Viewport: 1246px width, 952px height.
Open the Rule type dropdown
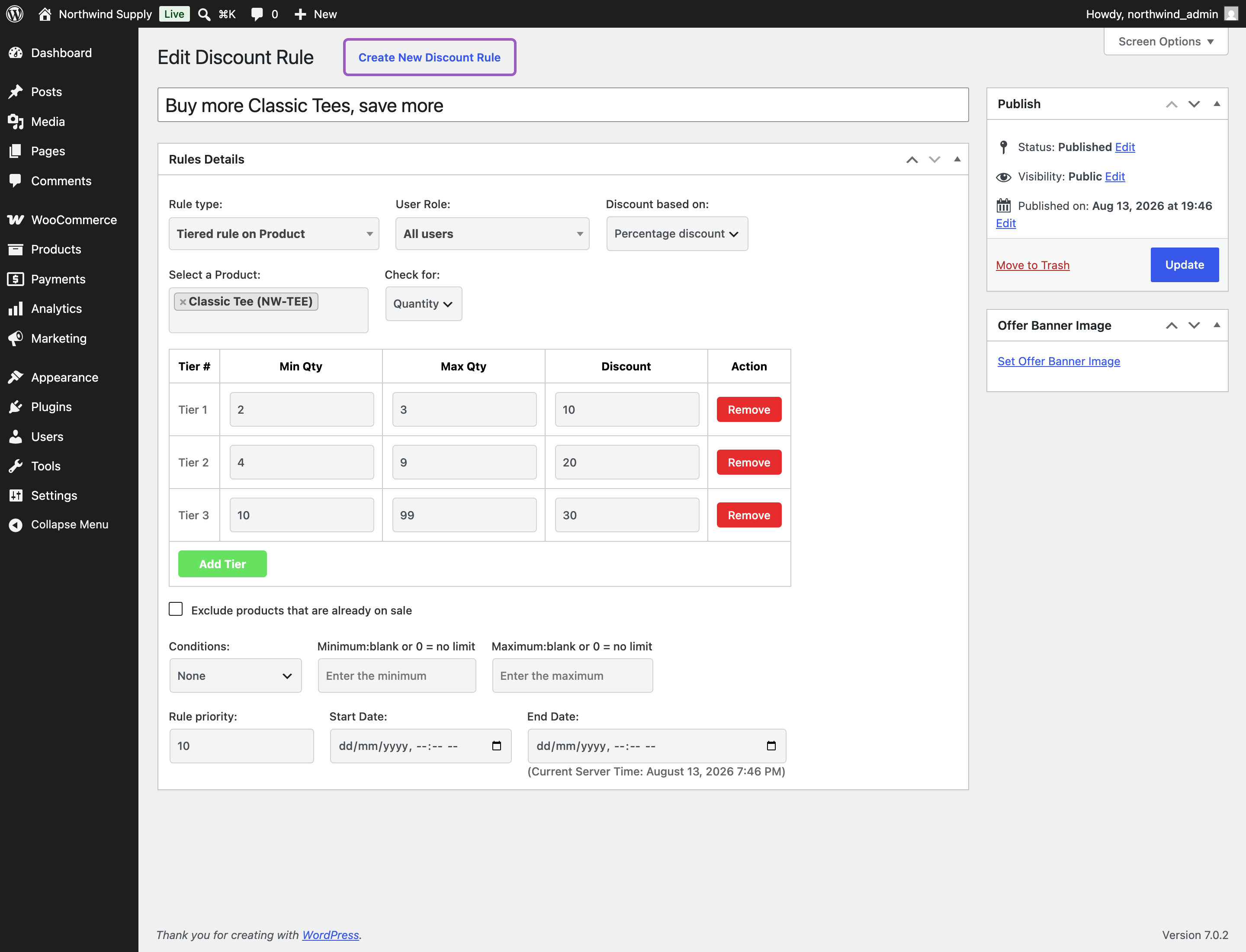[x=274, y=234]
